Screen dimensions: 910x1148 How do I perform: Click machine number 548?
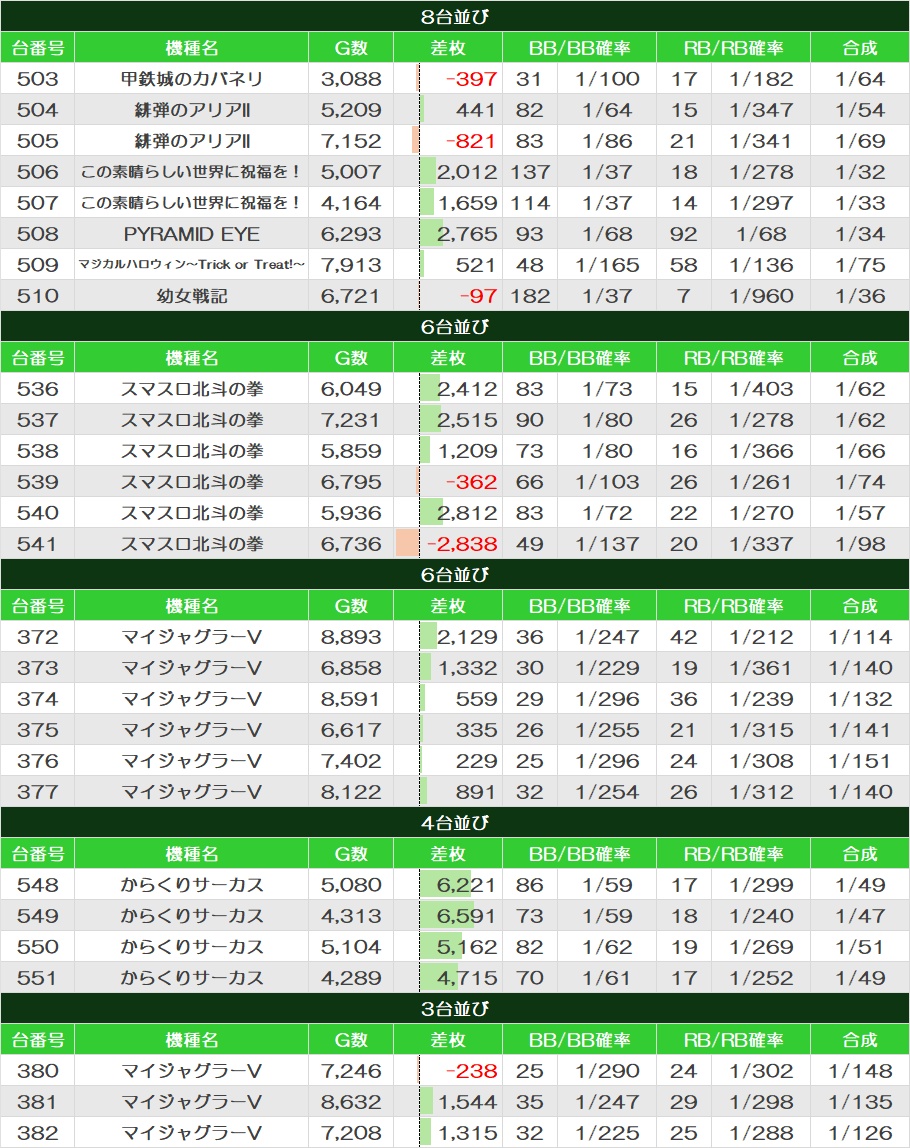point(37,885)
